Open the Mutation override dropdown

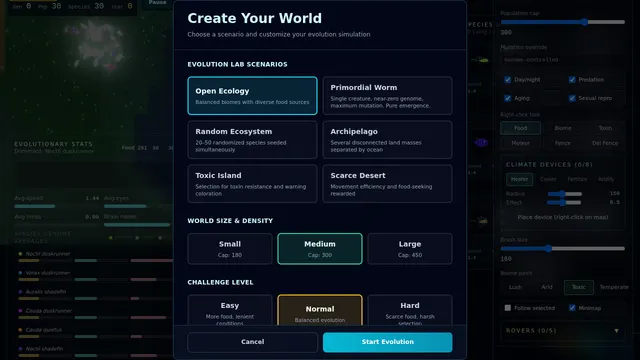(x=563, y=60)
